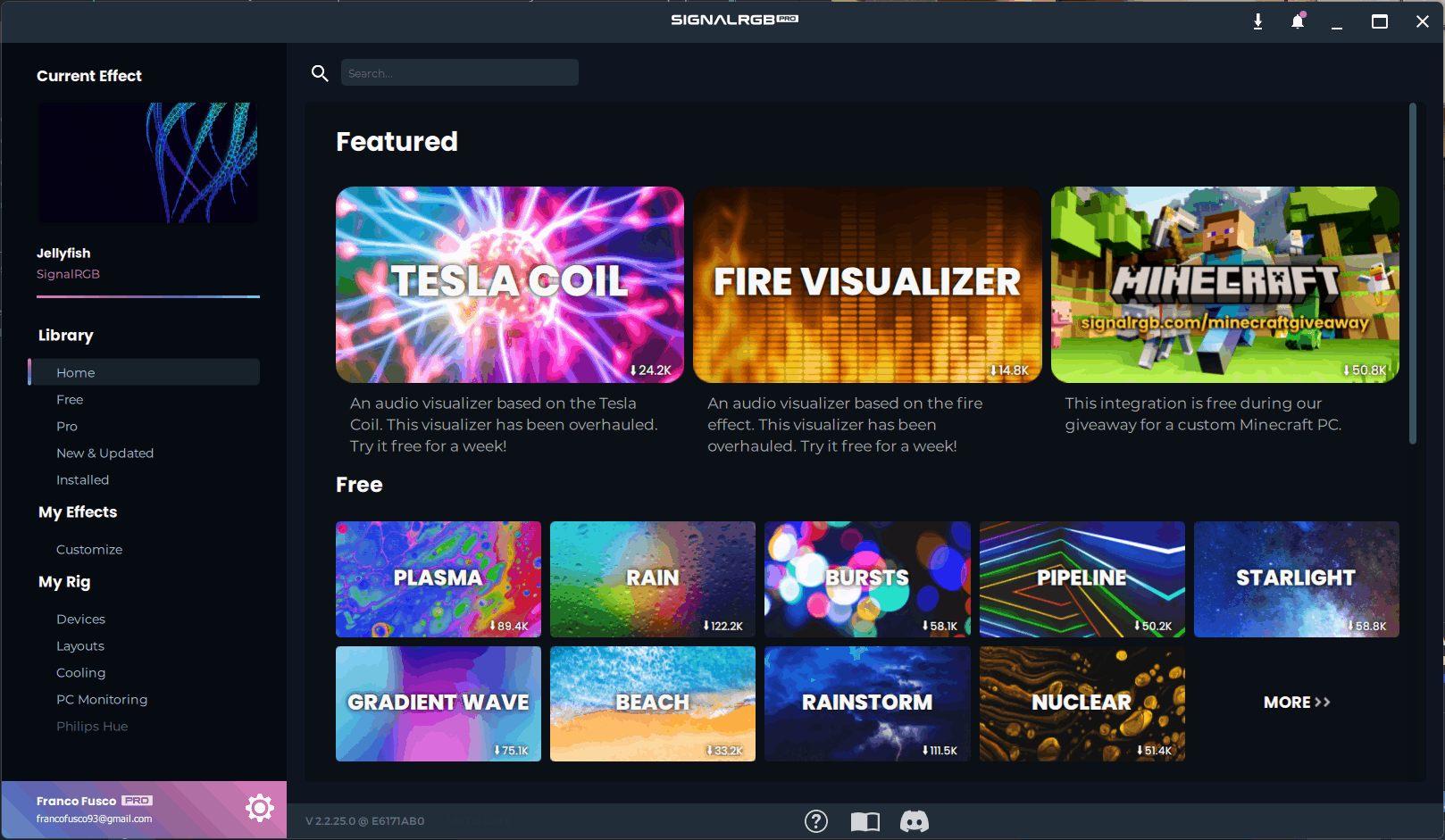Select the Gradient Wave effect
Image resolution: width=1445 pixels, height=840 pixels.
click(x=439, y=703)
